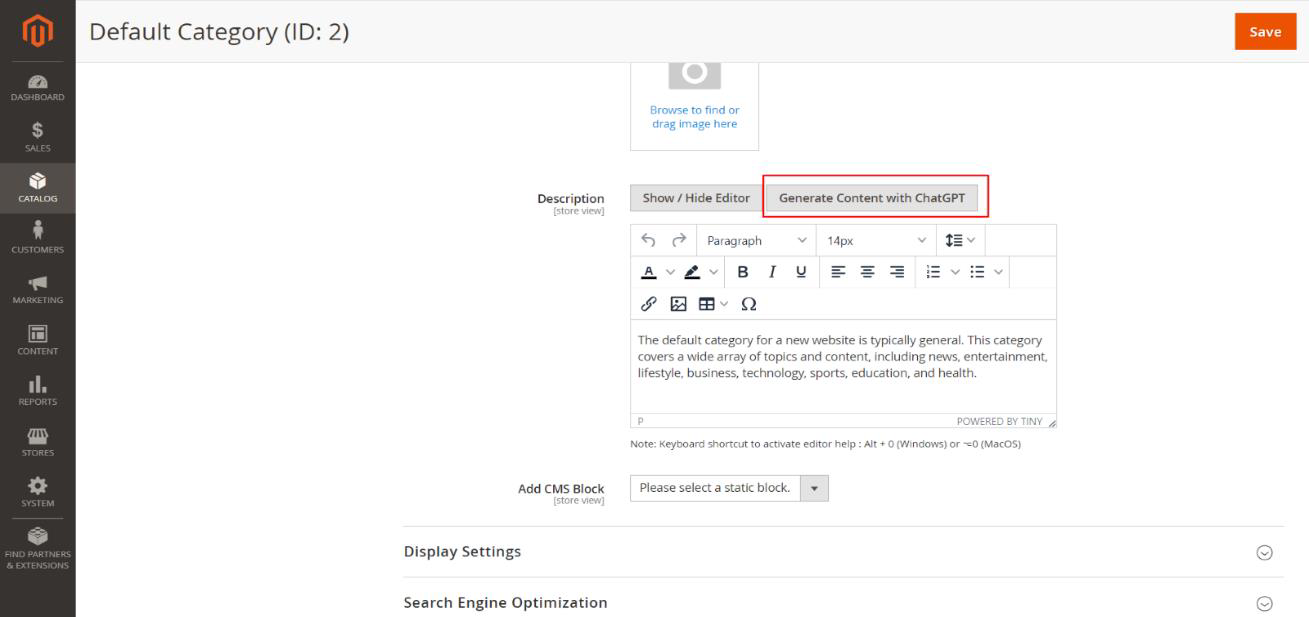The image size is (1309, 617).
Task: Toggle underline formatting
Action: (x=801, y=272)
